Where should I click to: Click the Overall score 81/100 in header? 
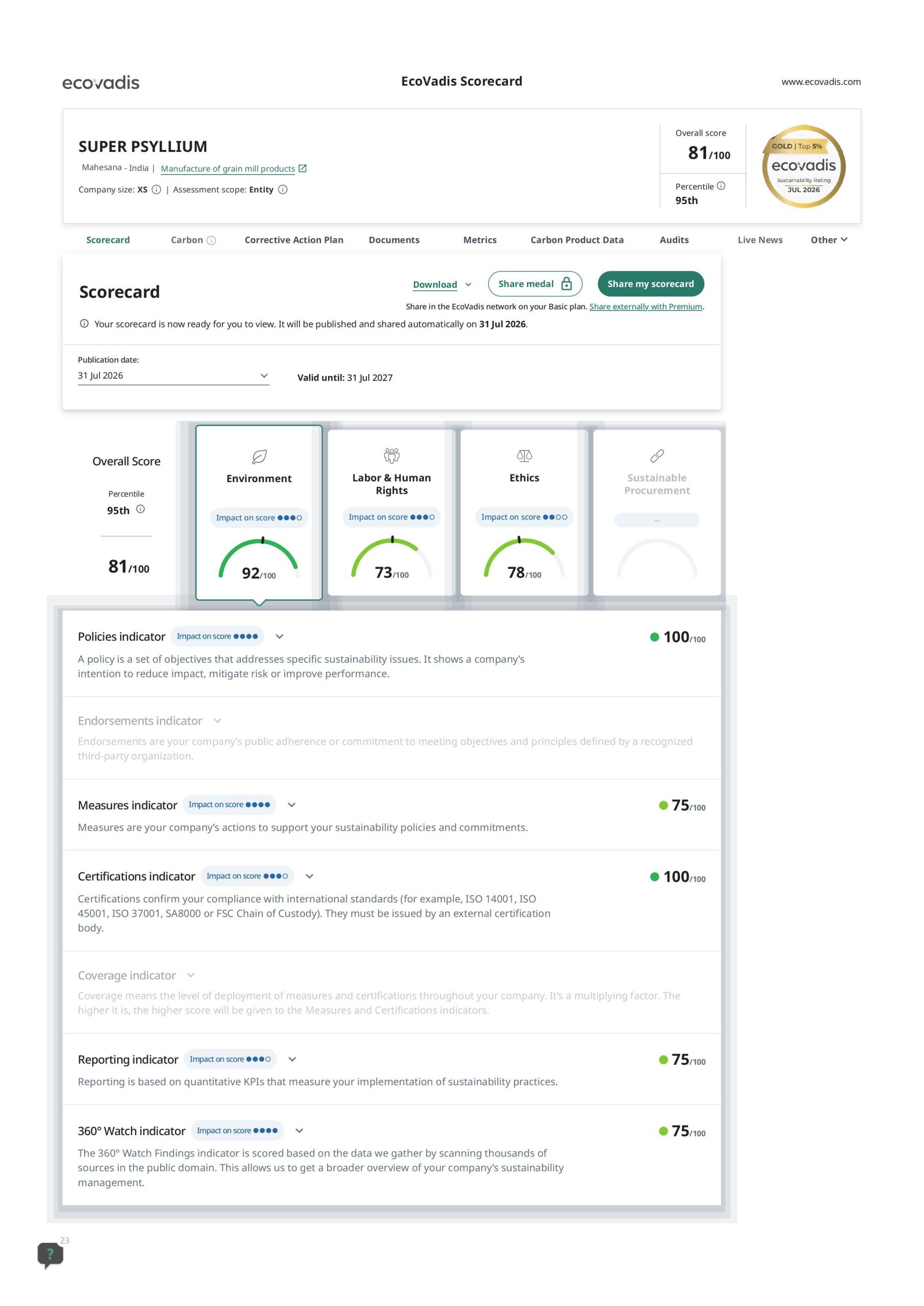coord(709,153)
